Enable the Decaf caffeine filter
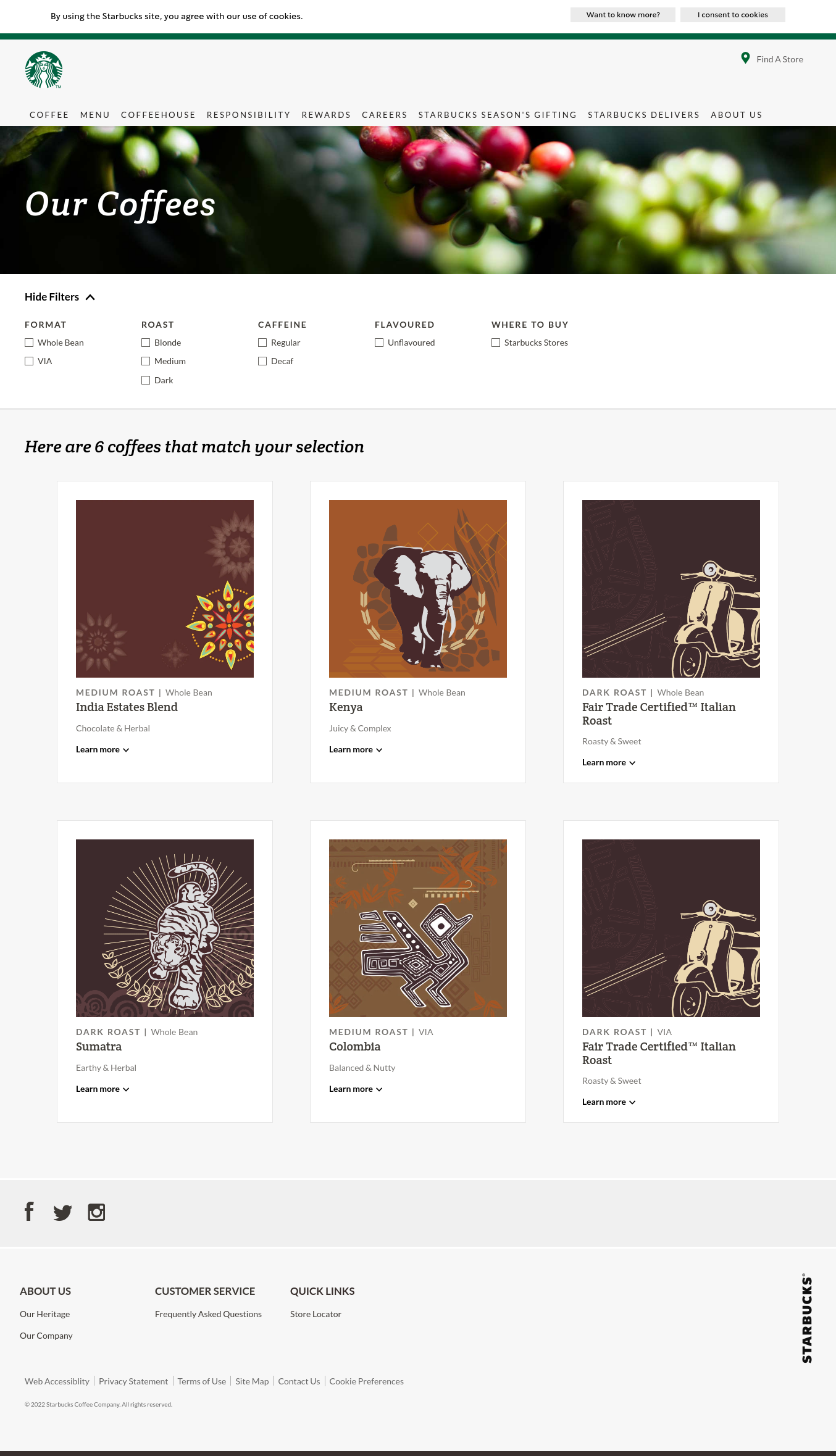The height and width of the screenshot is (1456, 836). 262,360
